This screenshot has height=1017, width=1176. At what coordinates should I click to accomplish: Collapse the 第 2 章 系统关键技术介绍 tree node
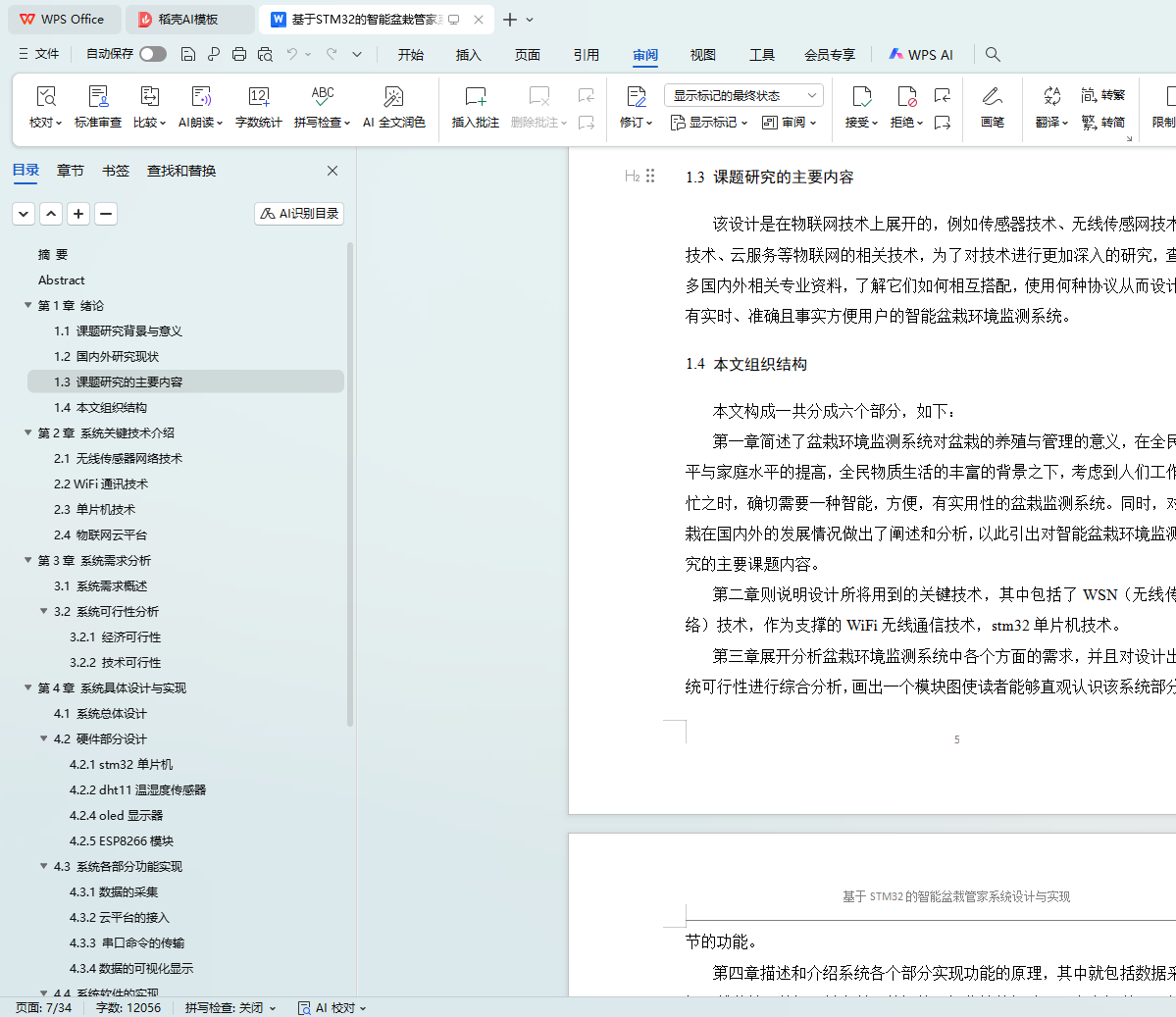pyautogui.click(x=28, y=432)
